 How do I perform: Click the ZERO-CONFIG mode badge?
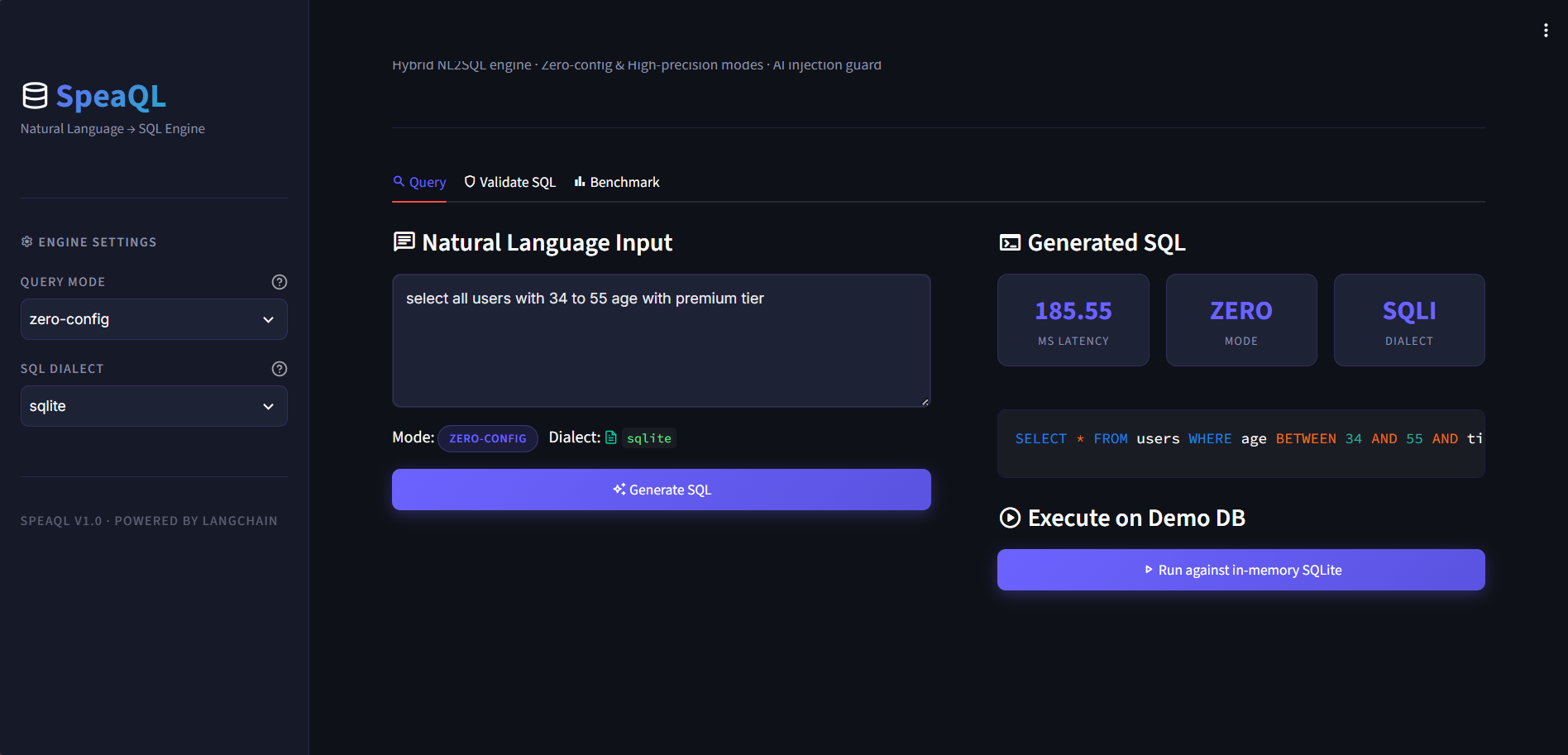488,438
